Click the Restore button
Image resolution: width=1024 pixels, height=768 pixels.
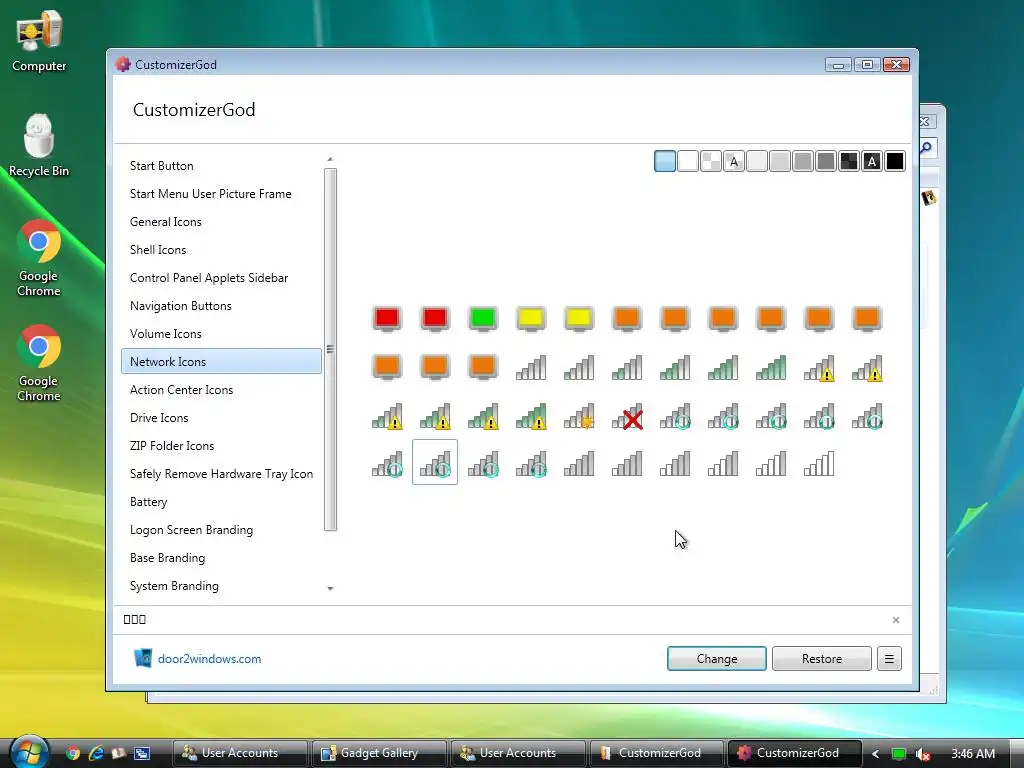pyautogui.click(x=822, y=659)
